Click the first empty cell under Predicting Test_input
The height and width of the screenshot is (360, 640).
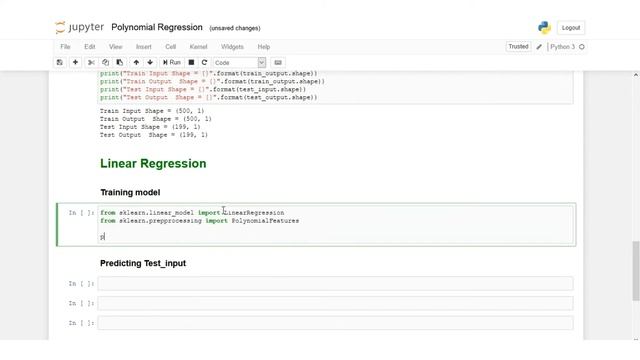336,284
